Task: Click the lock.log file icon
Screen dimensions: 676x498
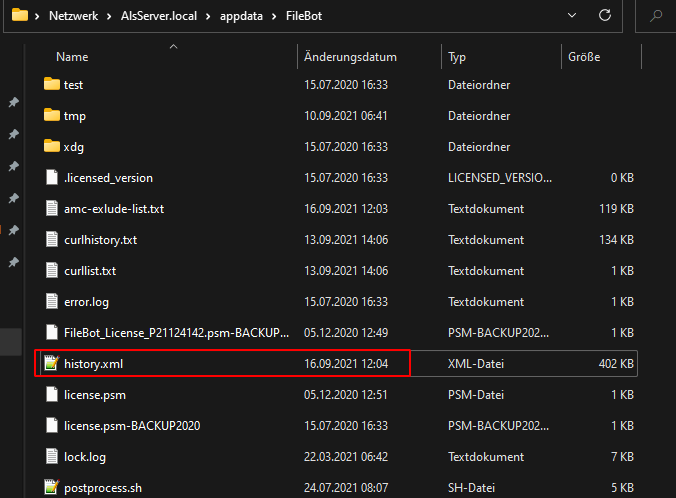Action: click(x=52, y=457)
